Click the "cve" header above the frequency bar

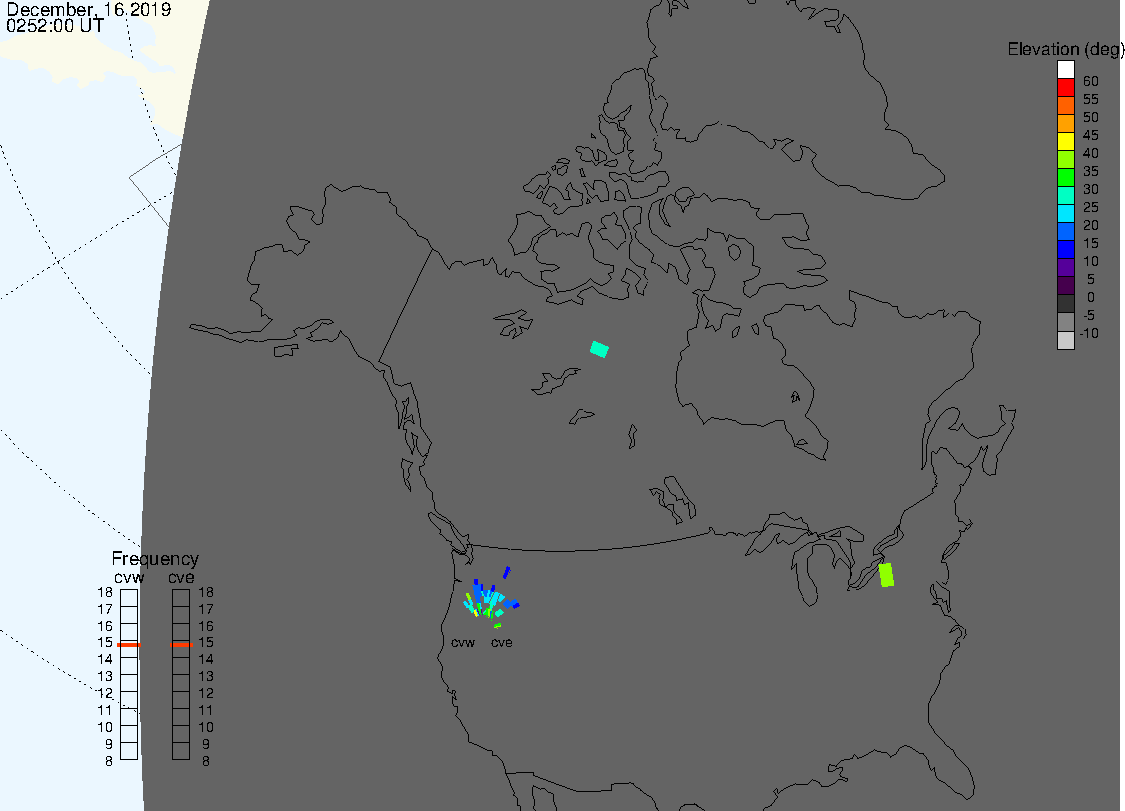182,578
